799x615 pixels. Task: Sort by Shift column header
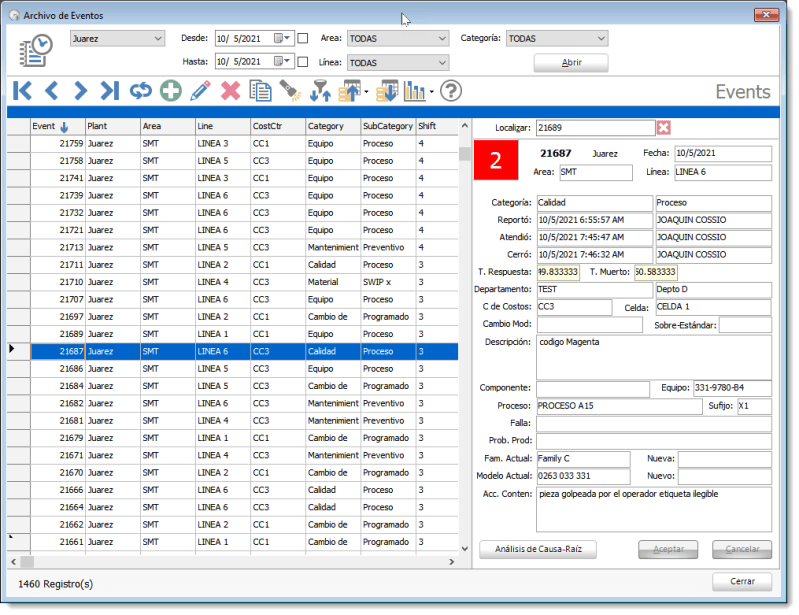(x=437, y=126)
